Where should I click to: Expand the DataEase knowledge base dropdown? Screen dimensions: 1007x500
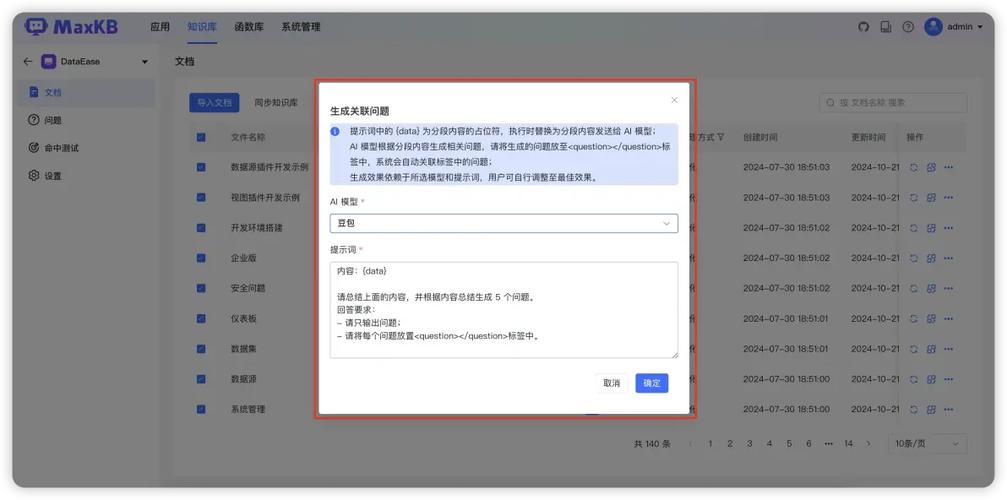144,62
